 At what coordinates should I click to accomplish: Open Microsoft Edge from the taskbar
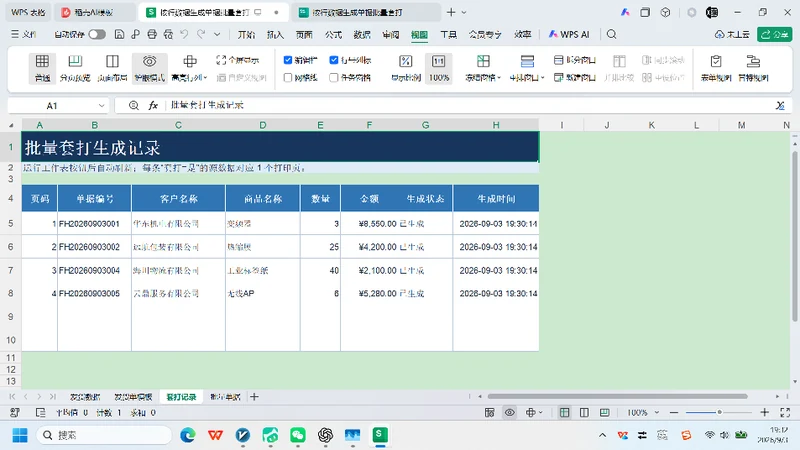tap(188, 435)
